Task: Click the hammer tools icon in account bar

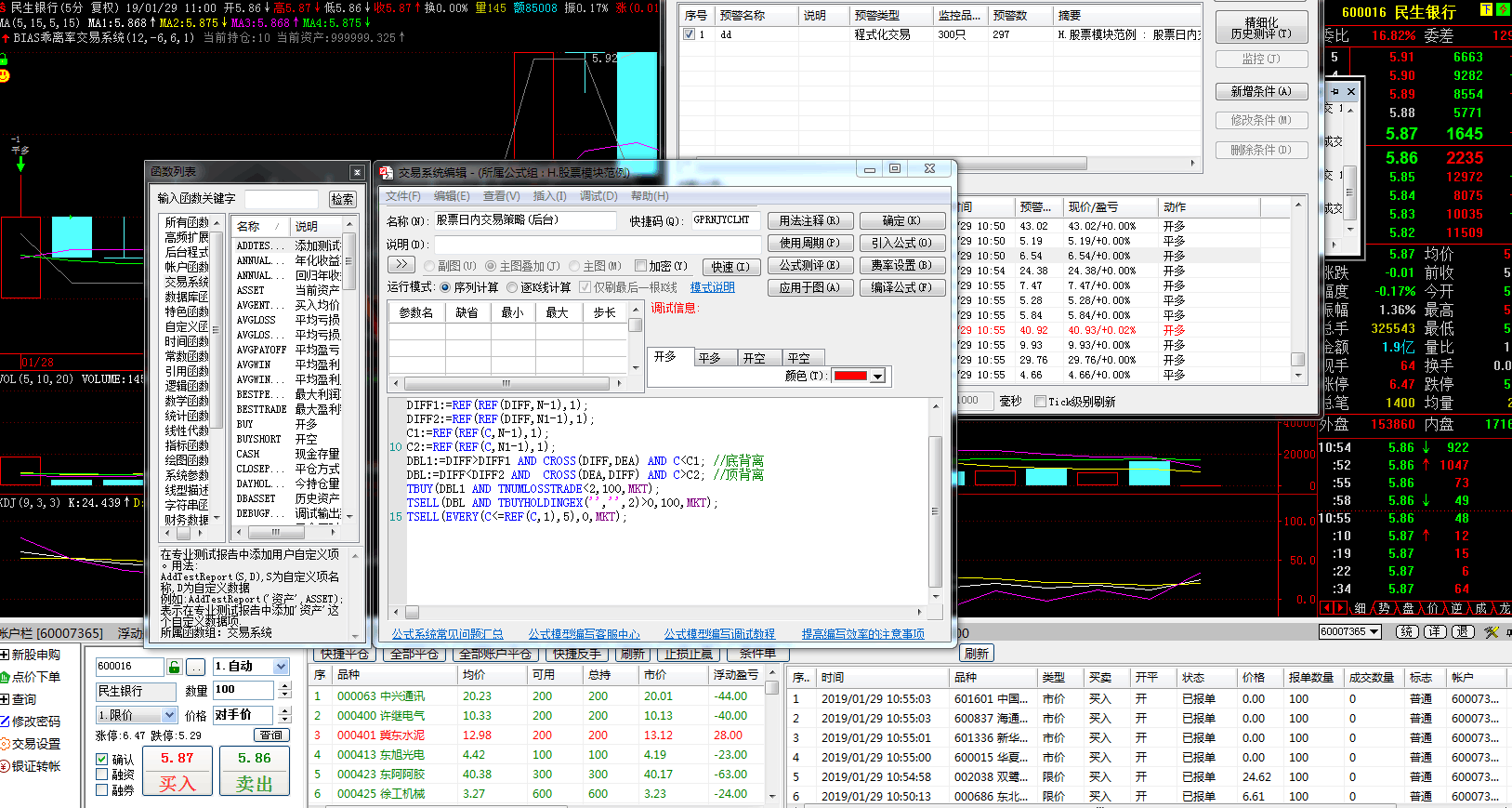Action: pos(1492,631)
